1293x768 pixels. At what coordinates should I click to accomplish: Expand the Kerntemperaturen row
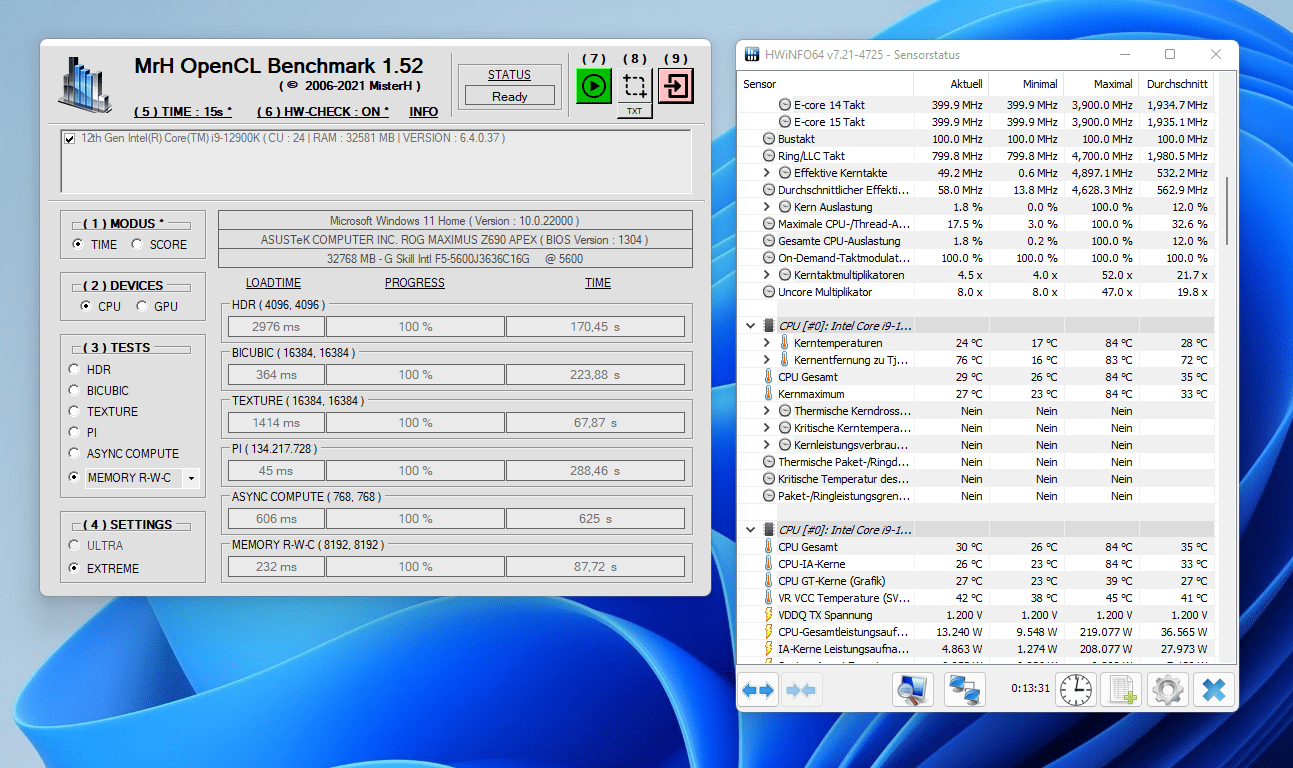coord(767,343)
